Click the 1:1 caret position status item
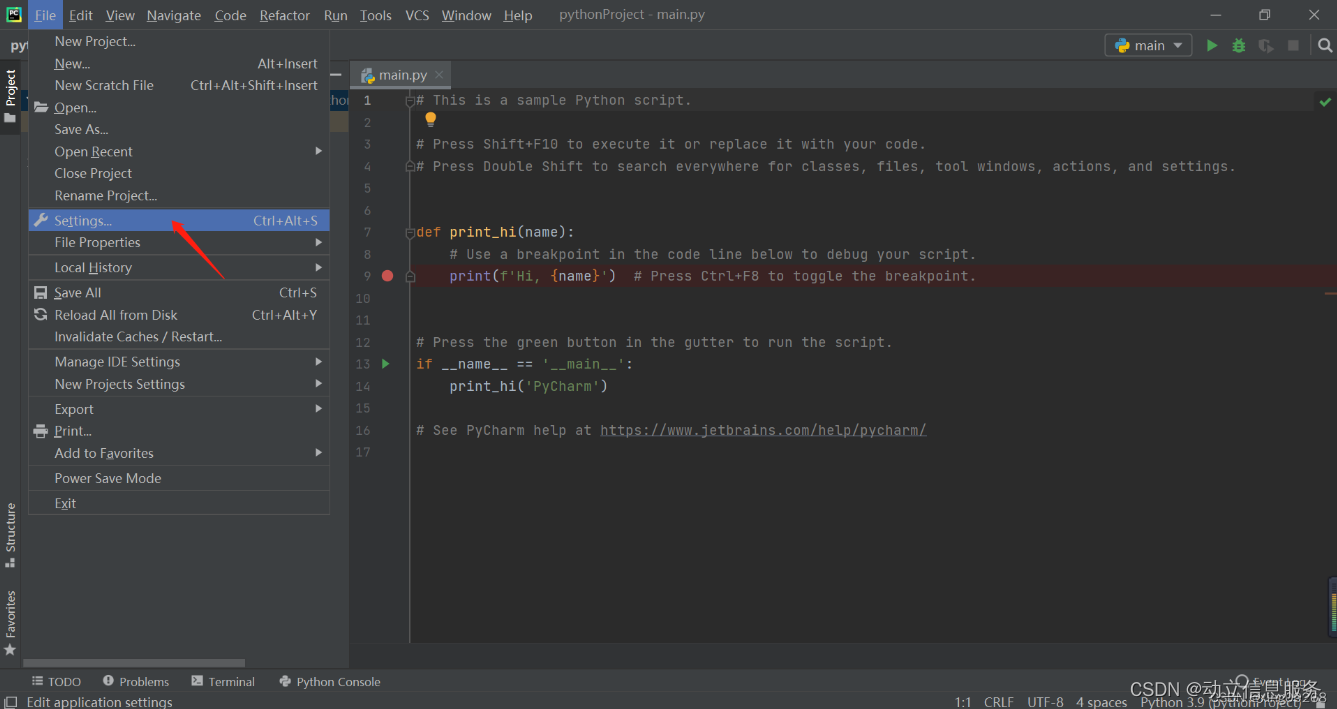 [962, 702]
